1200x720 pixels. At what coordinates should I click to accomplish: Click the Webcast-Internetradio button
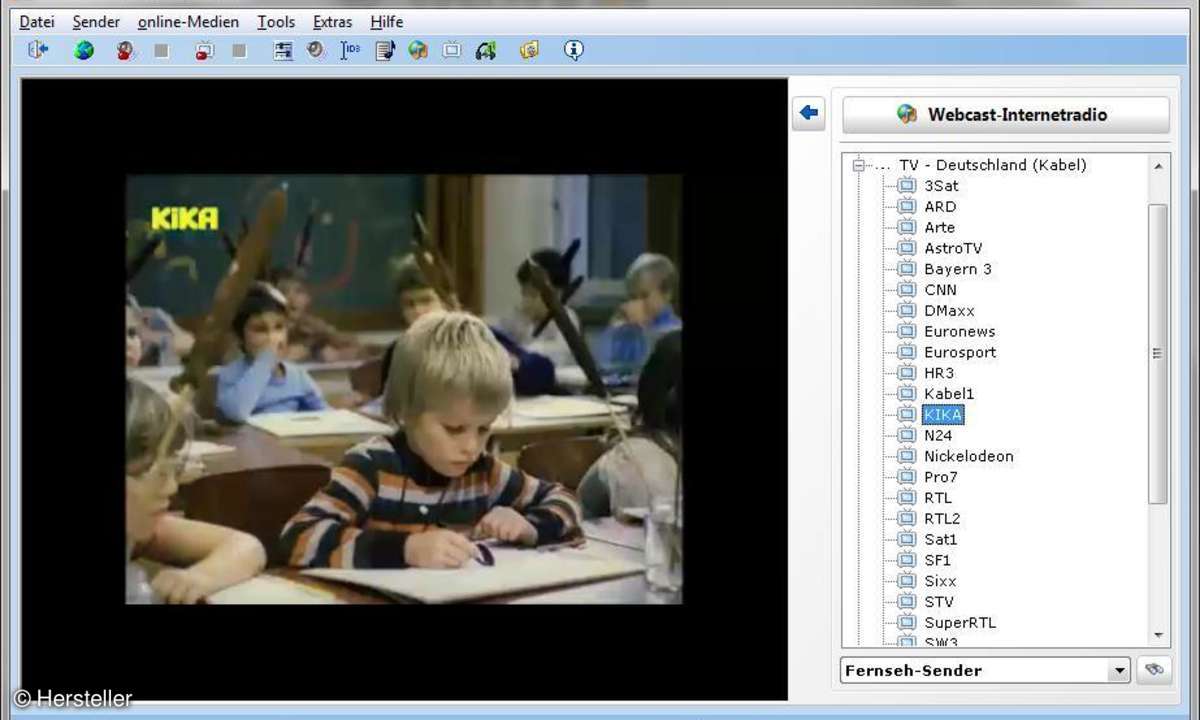point(1005,114)
